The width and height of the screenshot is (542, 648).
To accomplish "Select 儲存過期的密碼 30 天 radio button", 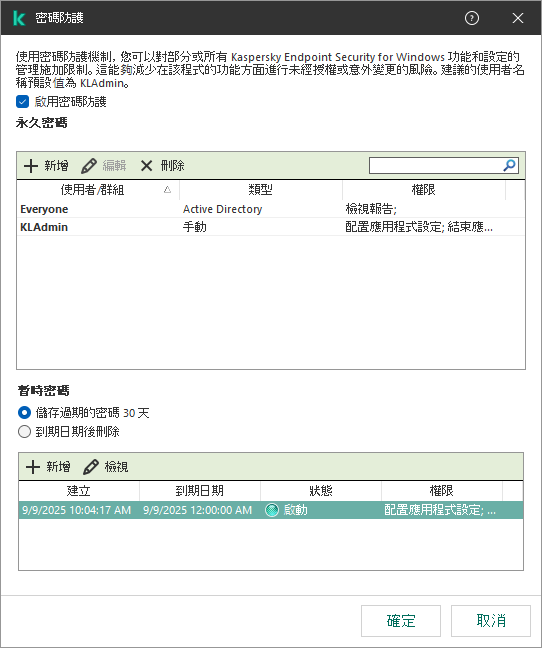I will 24,413.
